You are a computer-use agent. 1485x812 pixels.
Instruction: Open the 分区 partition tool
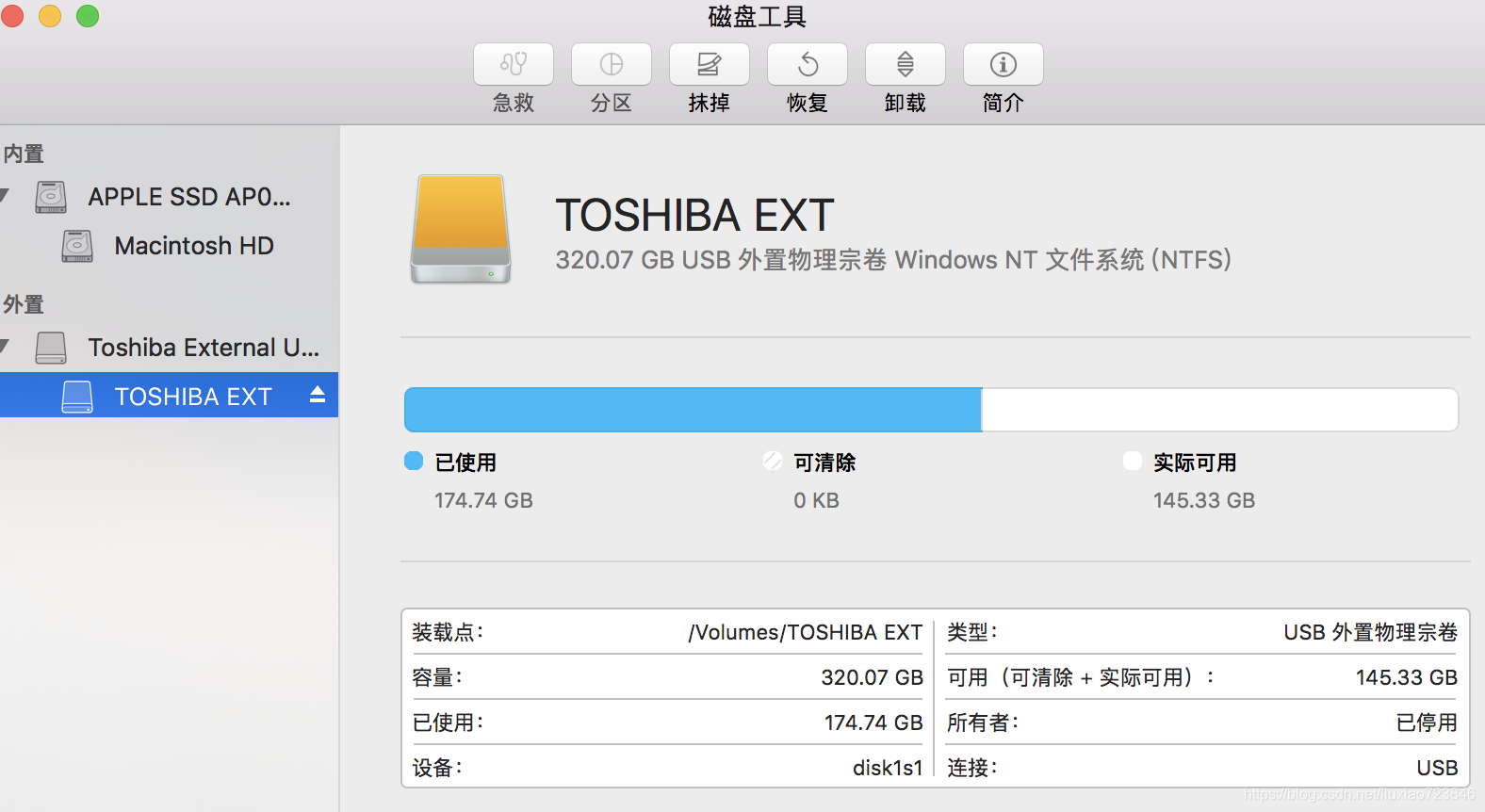[612, 64]
